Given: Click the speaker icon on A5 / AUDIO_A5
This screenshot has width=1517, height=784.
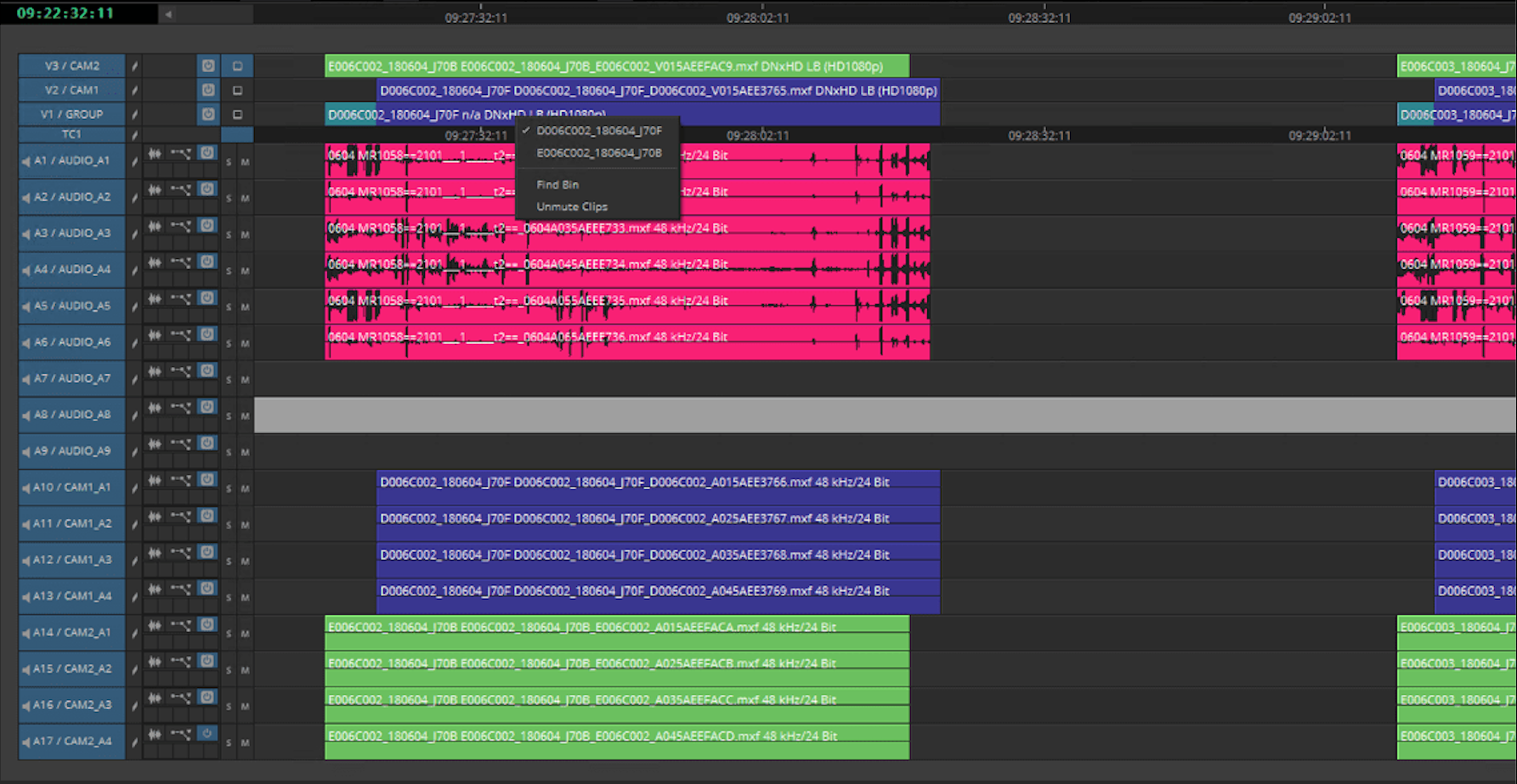Looking at the screenshot, I should (x=25, y=306).
